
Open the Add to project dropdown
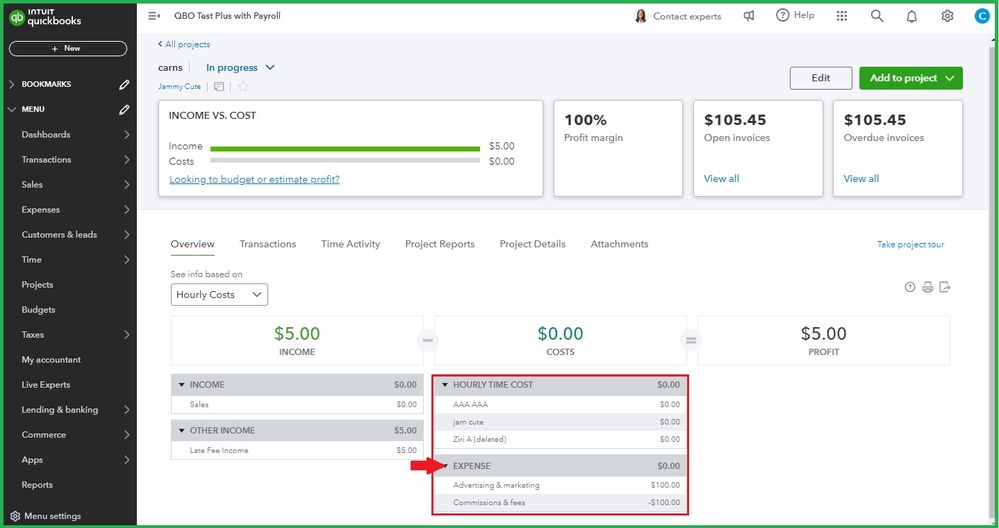point(911,78)
